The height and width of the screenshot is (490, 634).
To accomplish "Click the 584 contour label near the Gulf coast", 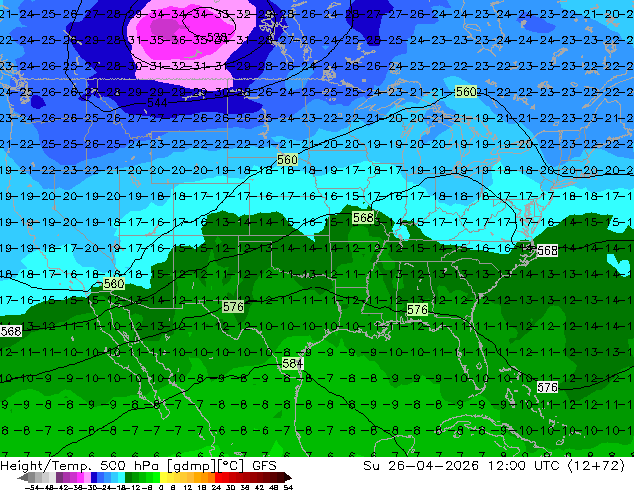I will point(293,364).
